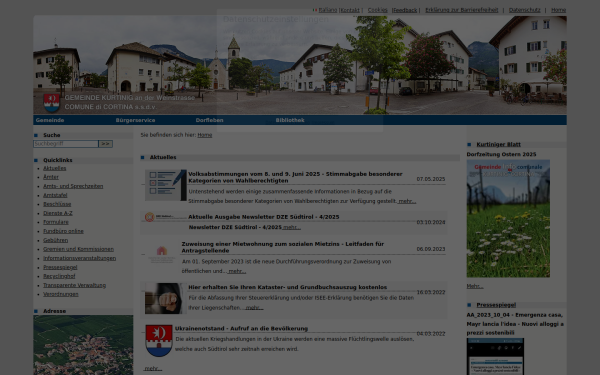Submit search with the >> button
The height and width of the screenshot is (375, 600).
105,144
